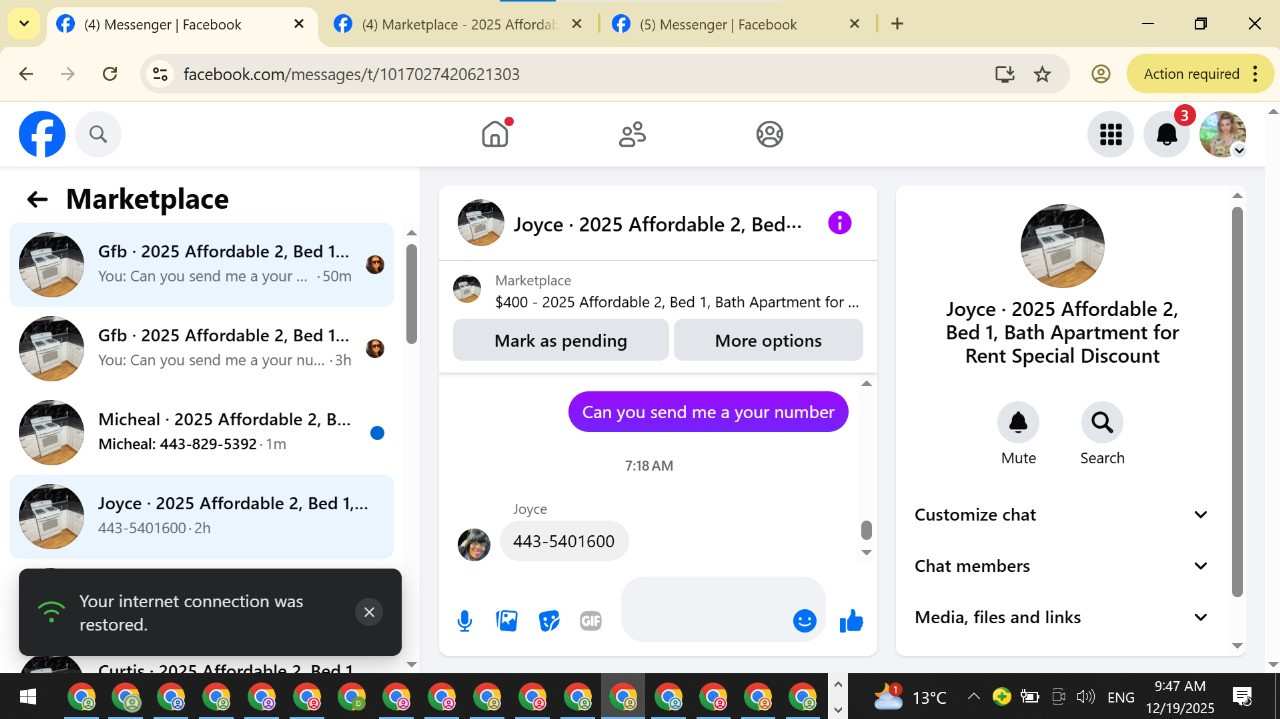
Task: Open the account profile picture menu
Action: click(x=1223, y=134)
